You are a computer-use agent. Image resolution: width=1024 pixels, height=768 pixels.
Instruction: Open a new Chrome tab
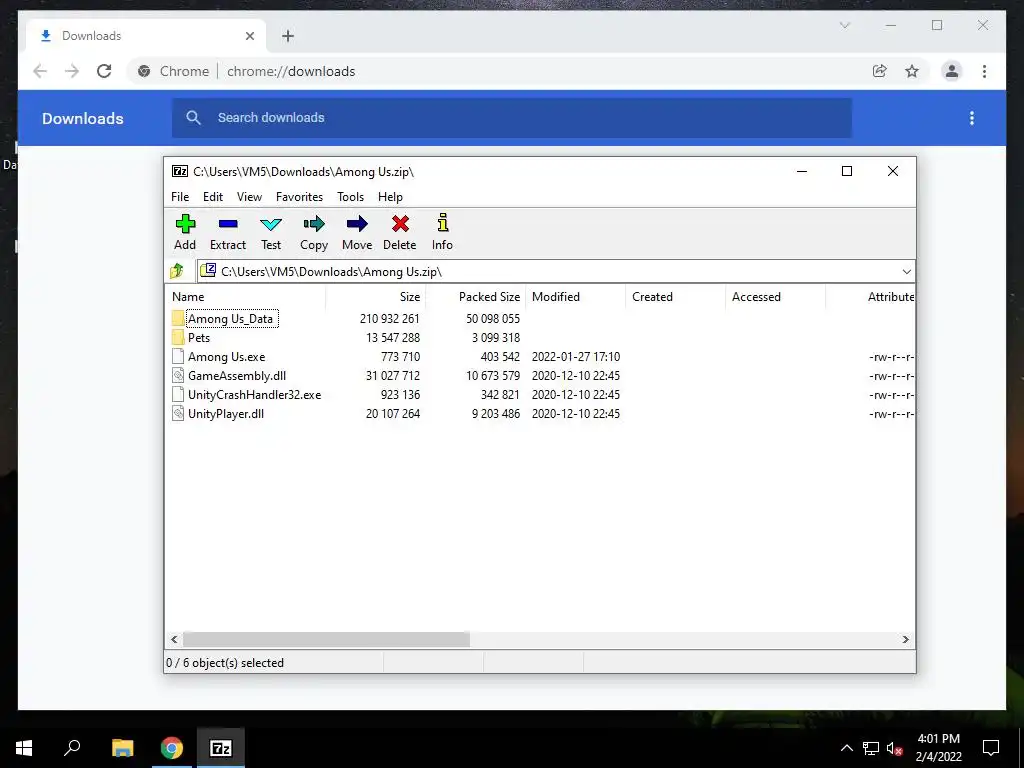[287, 36]
